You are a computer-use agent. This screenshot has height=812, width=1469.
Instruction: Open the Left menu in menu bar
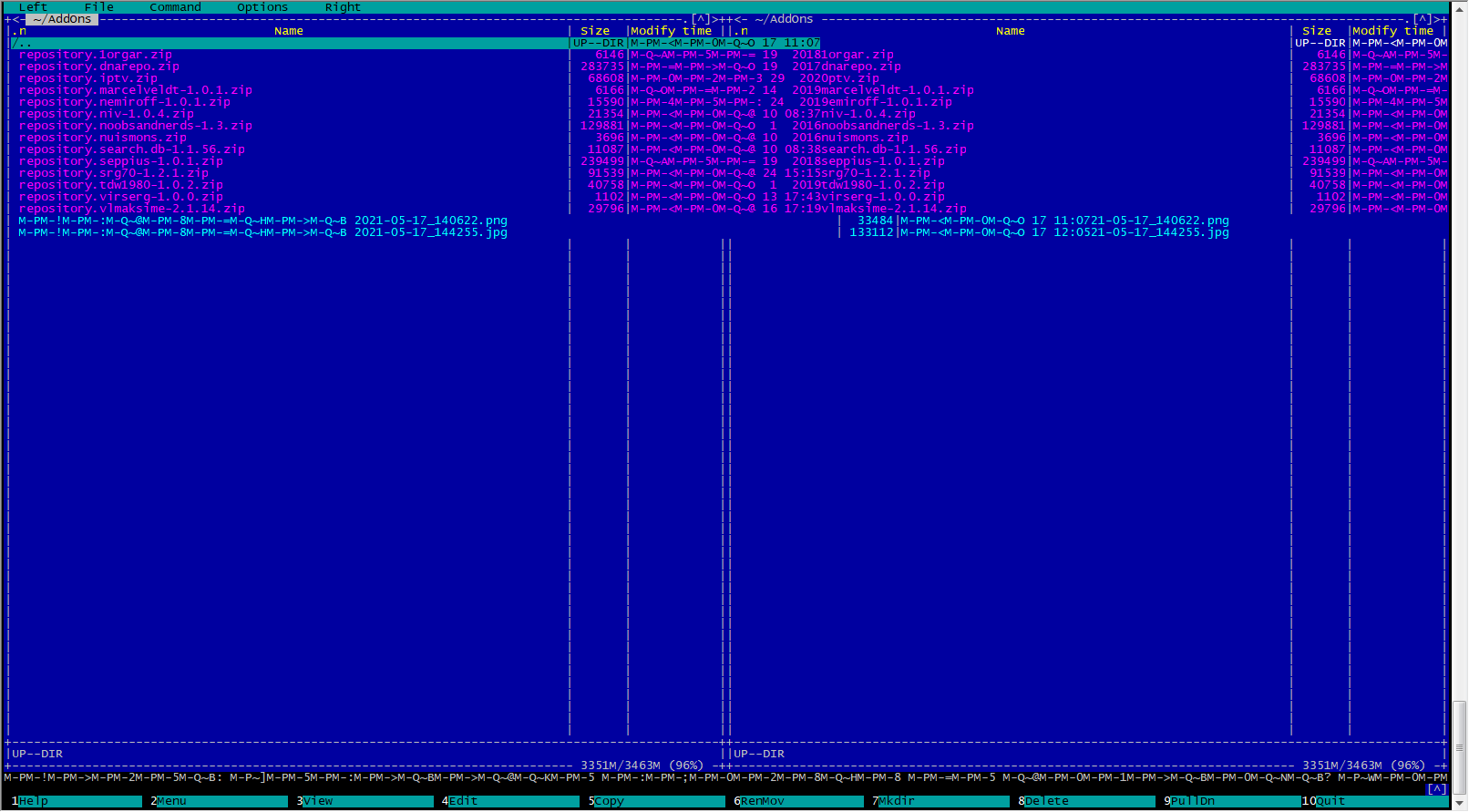pyautogui.click(x=33, y=6)
